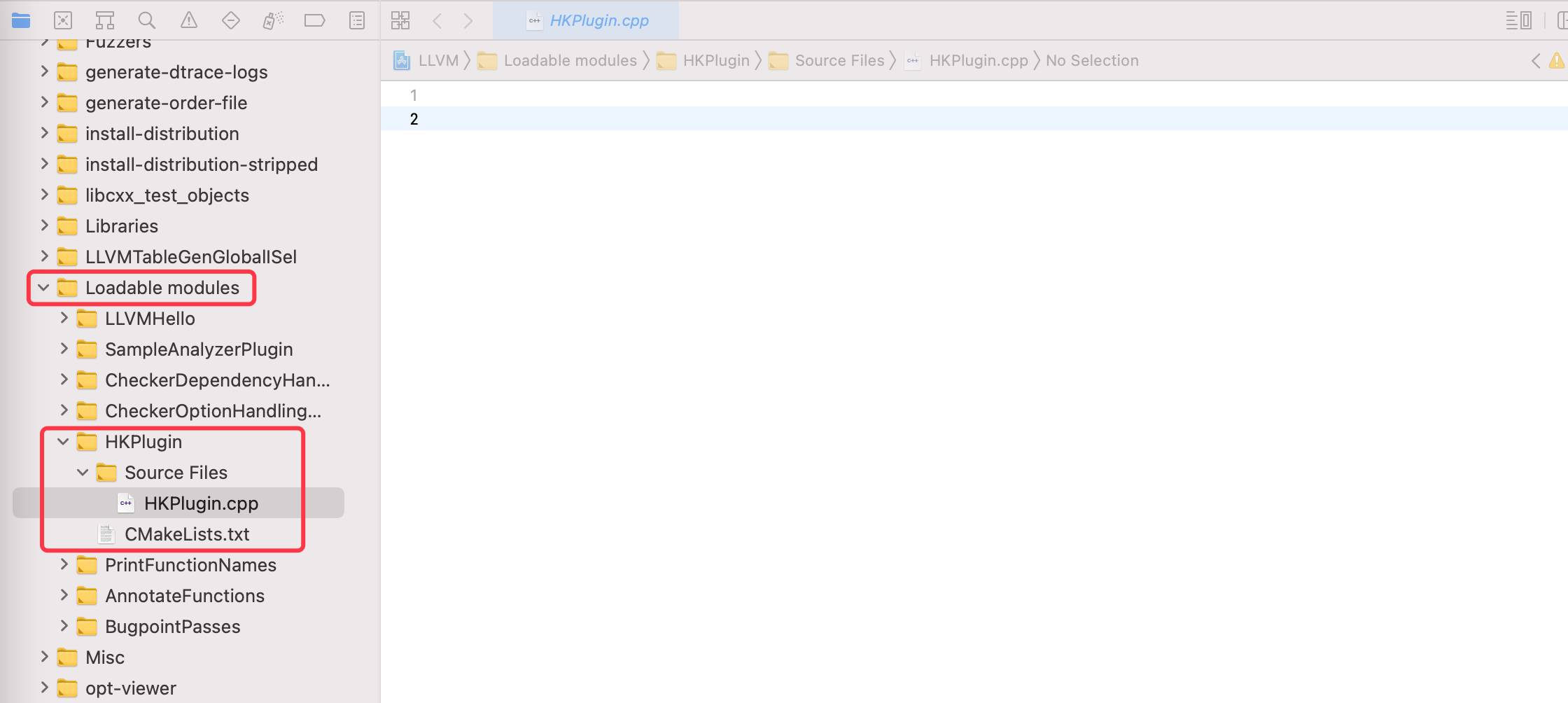Select the Source Files group row

[x=176, y=473]
